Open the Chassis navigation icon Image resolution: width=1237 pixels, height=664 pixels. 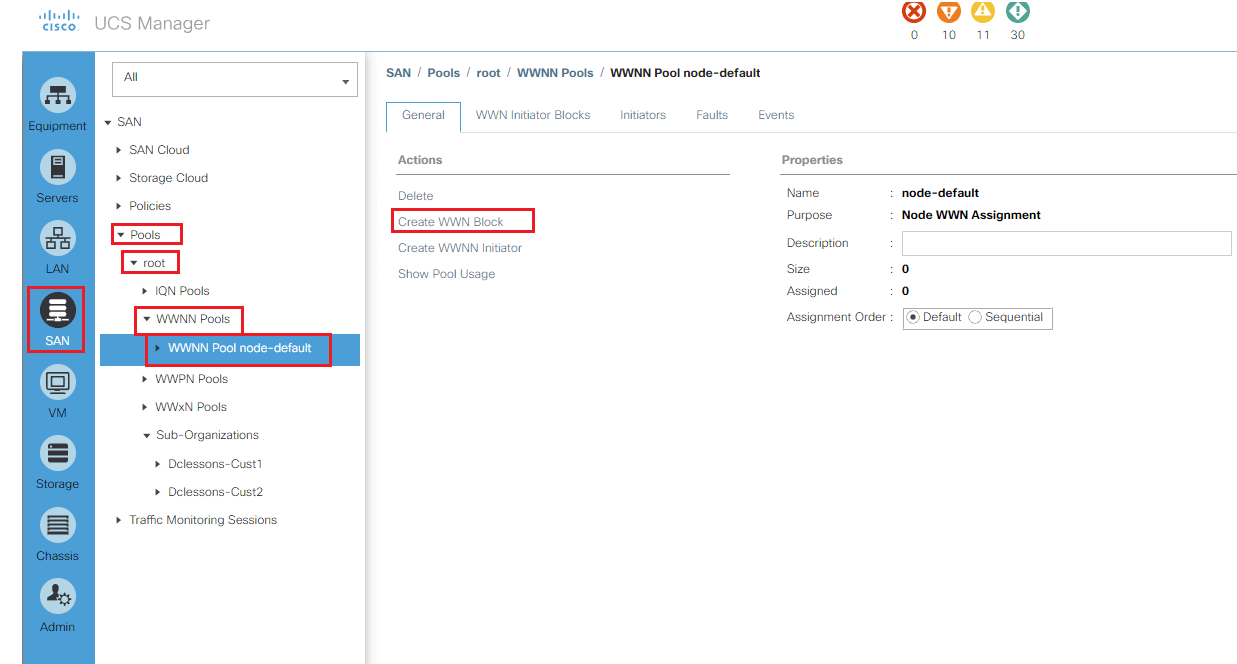[x=57, y=526]
